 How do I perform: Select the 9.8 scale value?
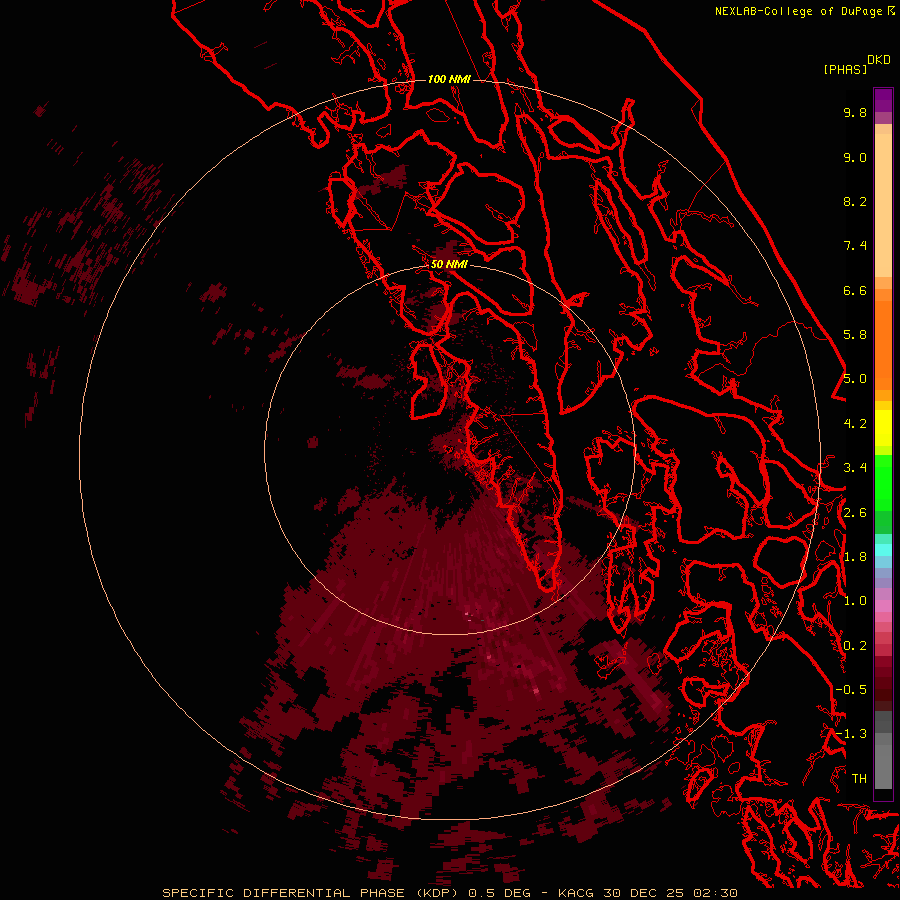[x=855, y=112]
